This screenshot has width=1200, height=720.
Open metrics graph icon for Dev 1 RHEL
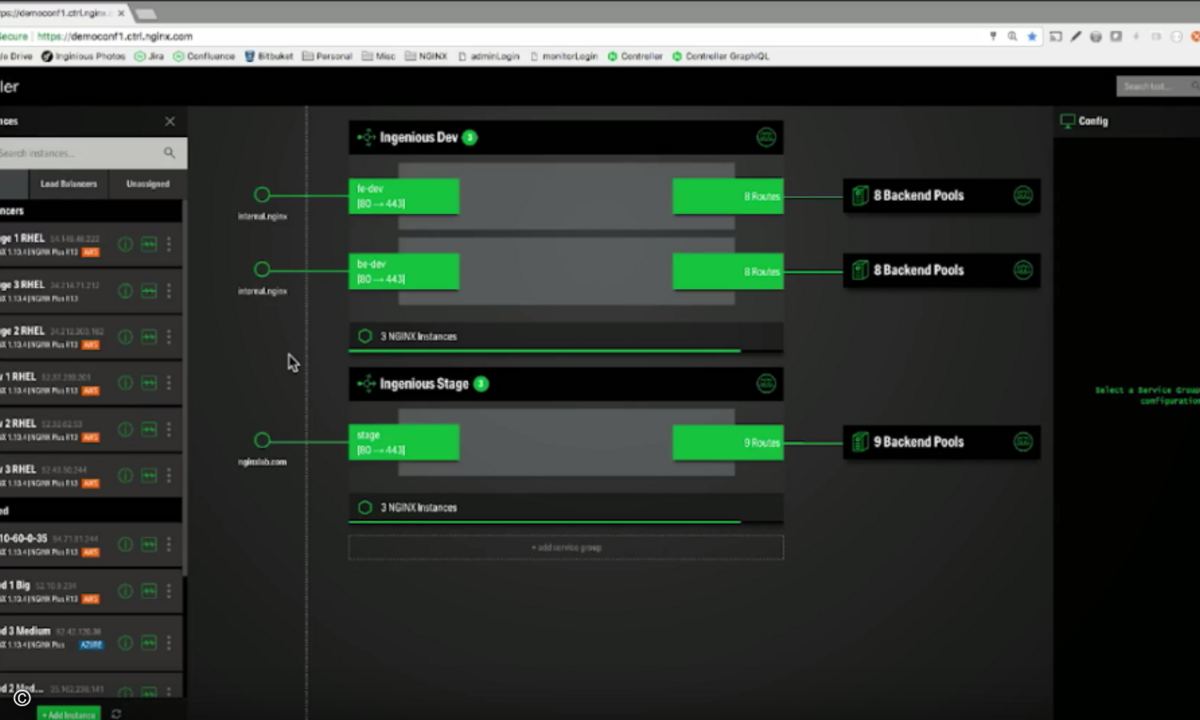[x=149, y=383]
